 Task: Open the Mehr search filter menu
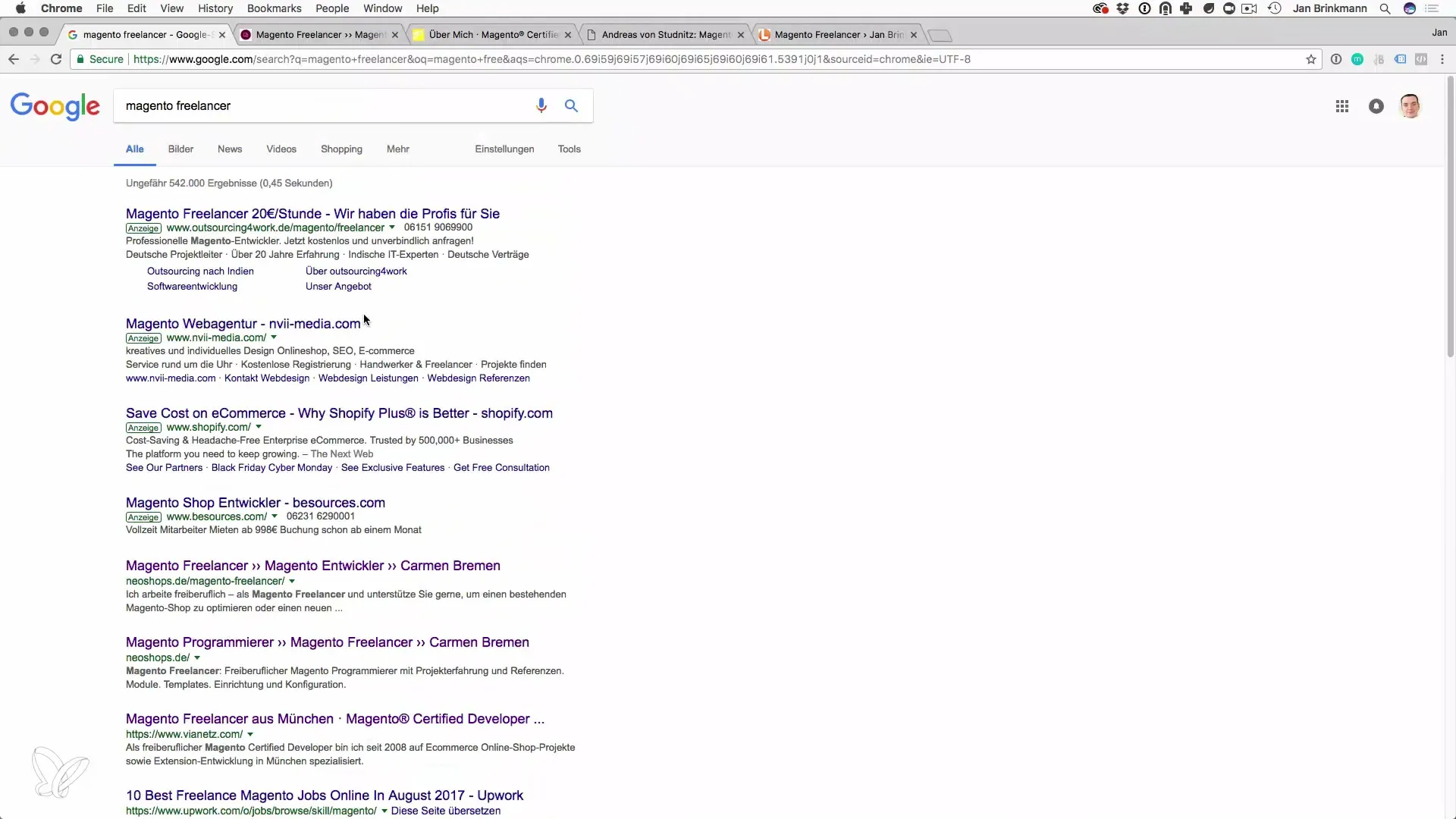click(x=398, y=149)
